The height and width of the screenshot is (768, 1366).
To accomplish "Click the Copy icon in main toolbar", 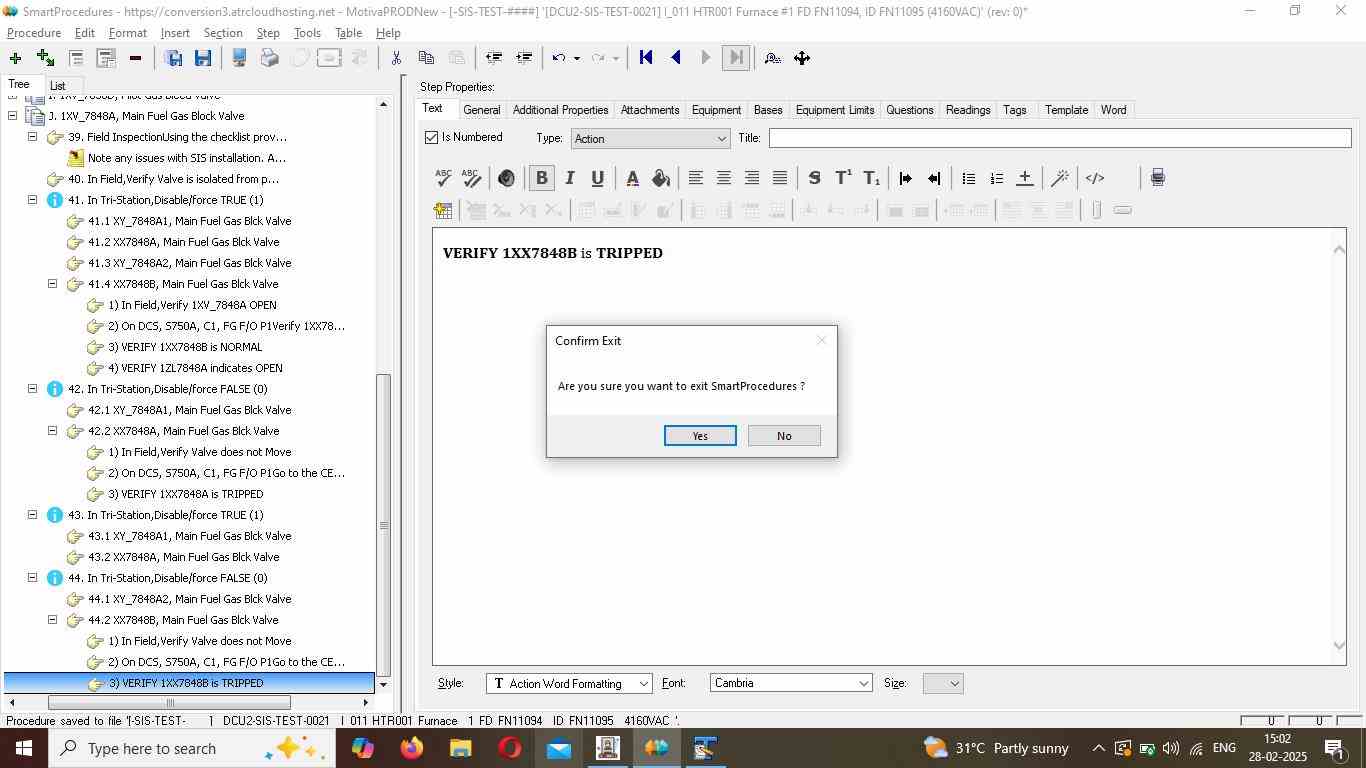I will pos(426,58).
